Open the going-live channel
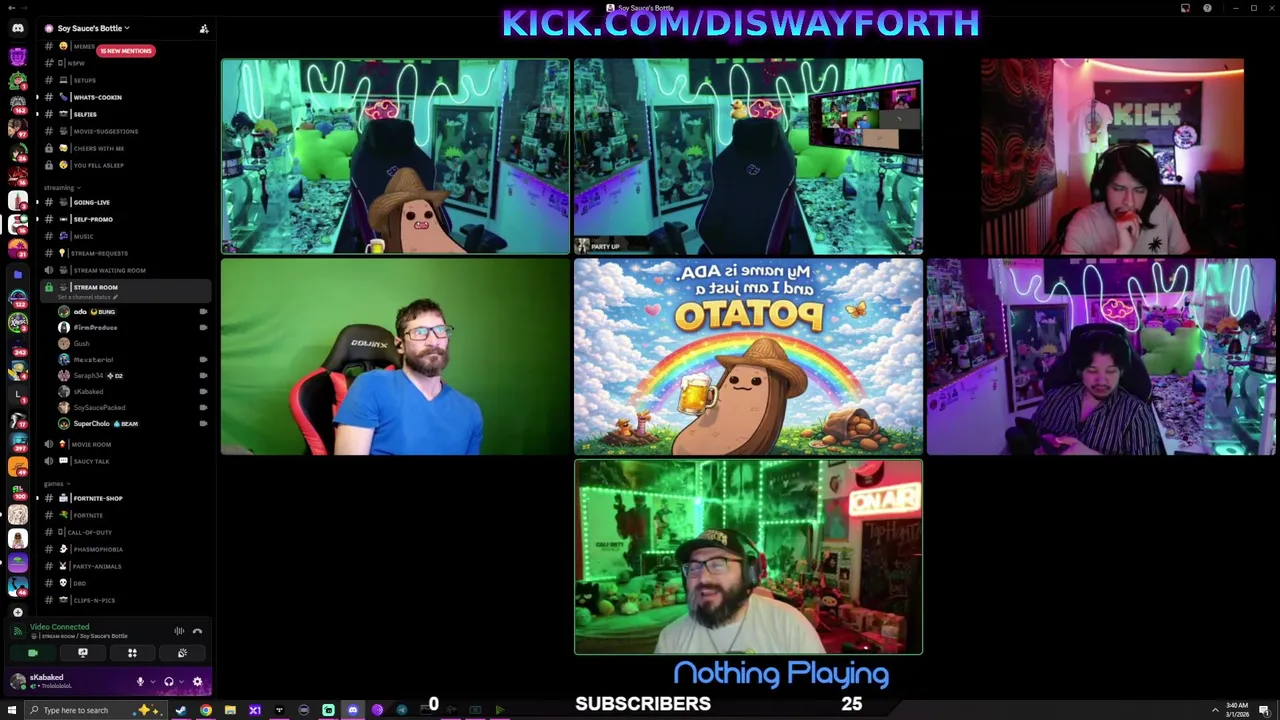The height and width of the screenshot is (720, 1280). pos(125,202)
